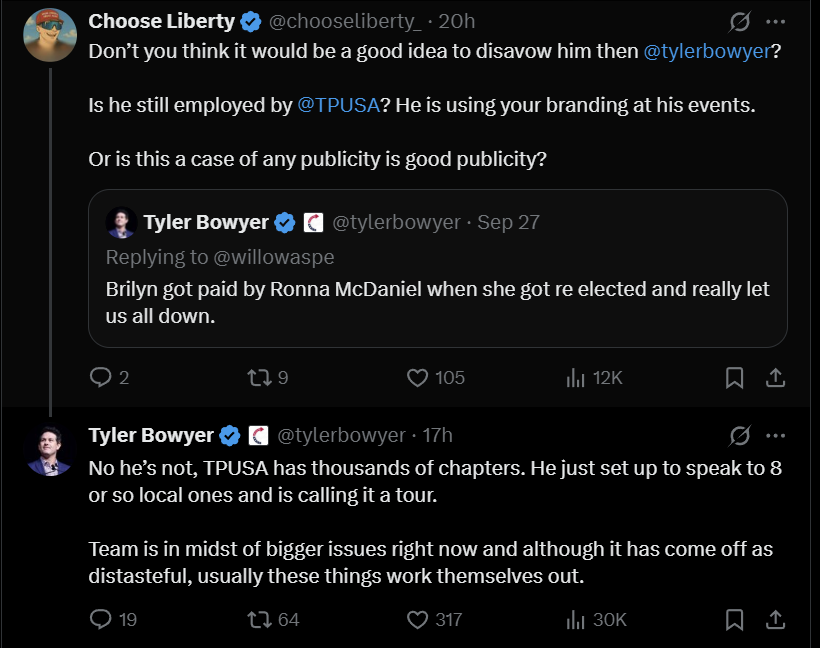The height and width of the screenshot is (648, 820).
Task: Click Grok icon on Tyler Bowyer's reply
Action: [740, 435]
